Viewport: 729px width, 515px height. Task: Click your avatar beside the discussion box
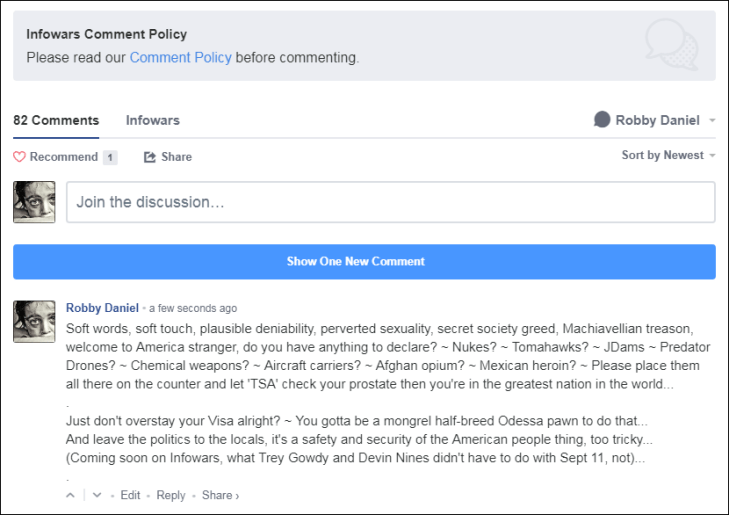[34, 202]
